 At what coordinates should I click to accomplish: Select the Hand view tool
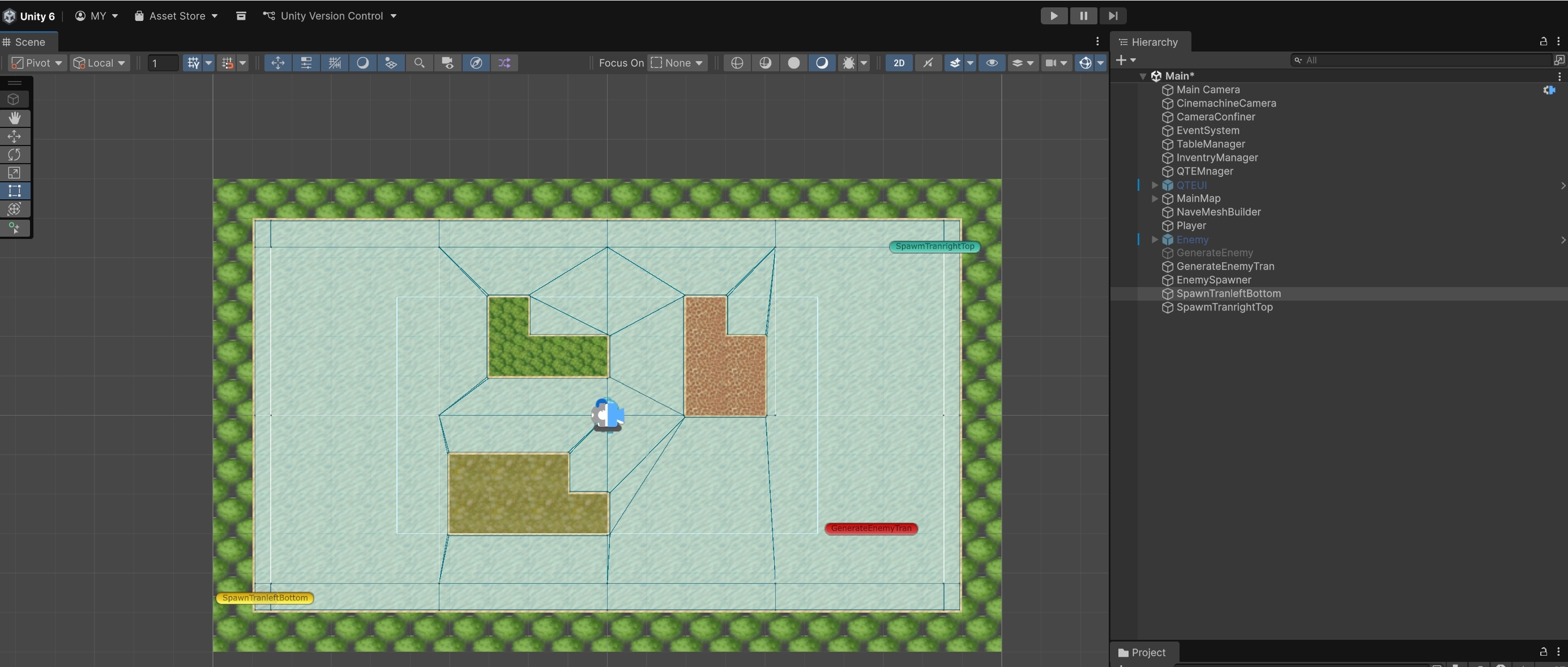(x=15, y=118)
